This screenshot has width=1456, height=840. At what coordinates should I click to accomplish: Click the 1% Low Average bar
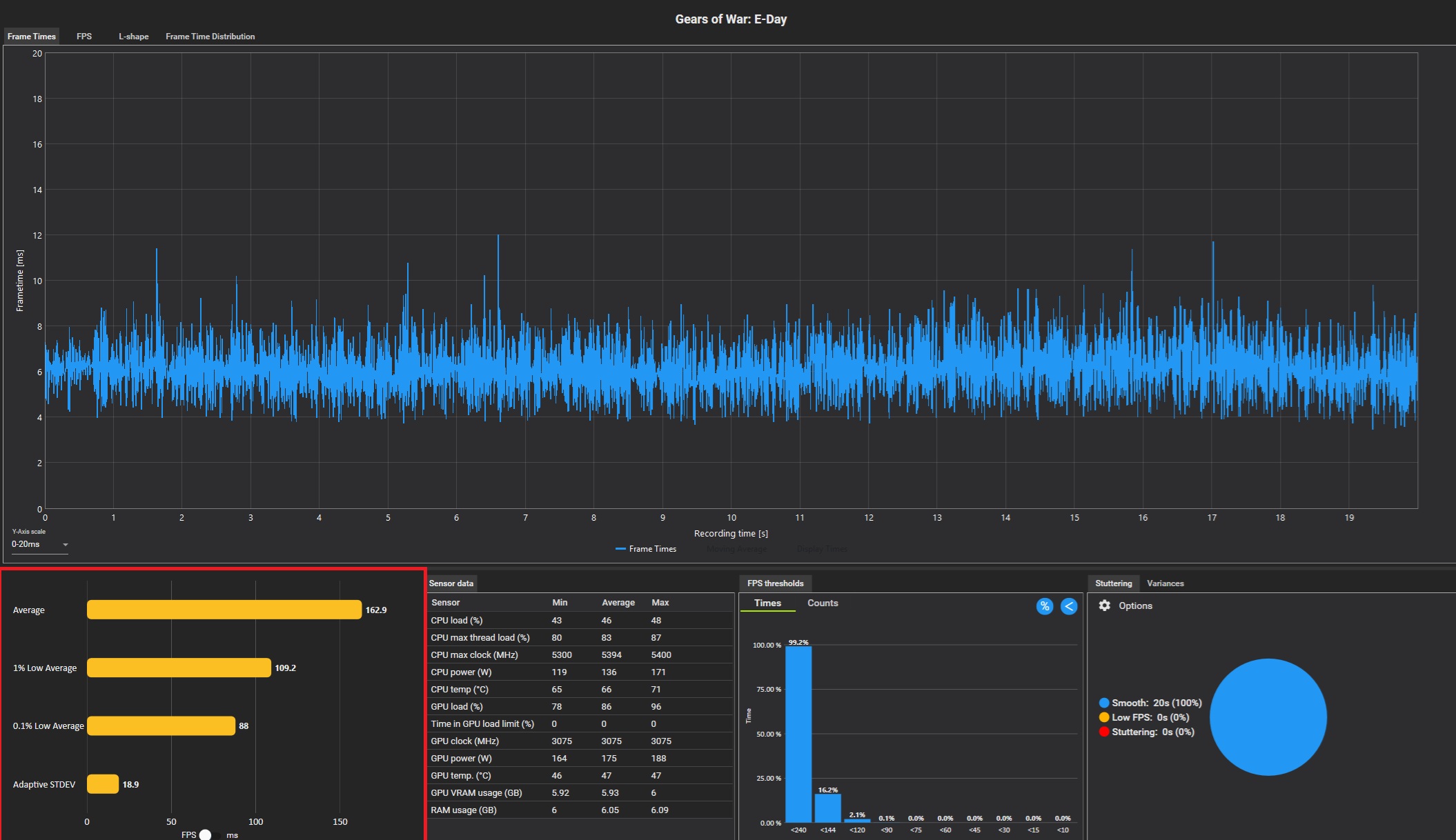179,668
